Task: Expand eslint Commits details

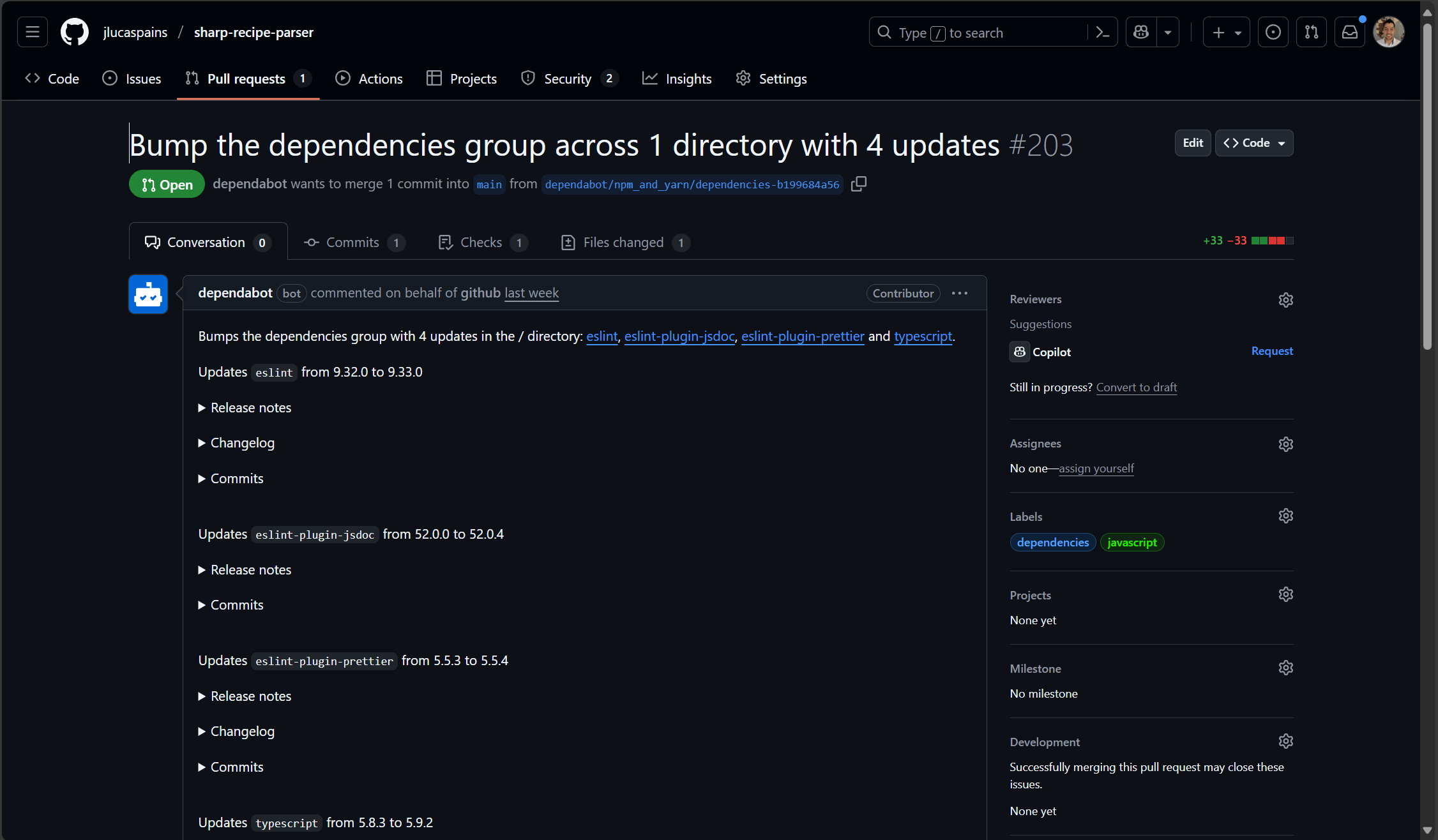Action: click(x=231, y=479)
